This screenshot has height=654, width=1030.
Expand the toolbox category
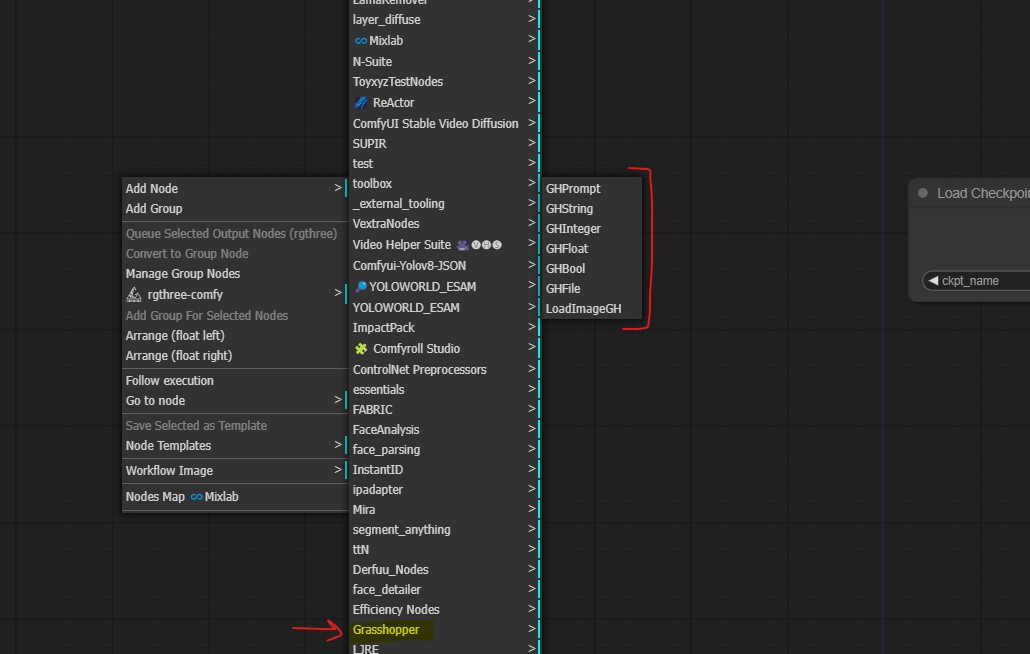pyautogui.click(x=444, y=184)
